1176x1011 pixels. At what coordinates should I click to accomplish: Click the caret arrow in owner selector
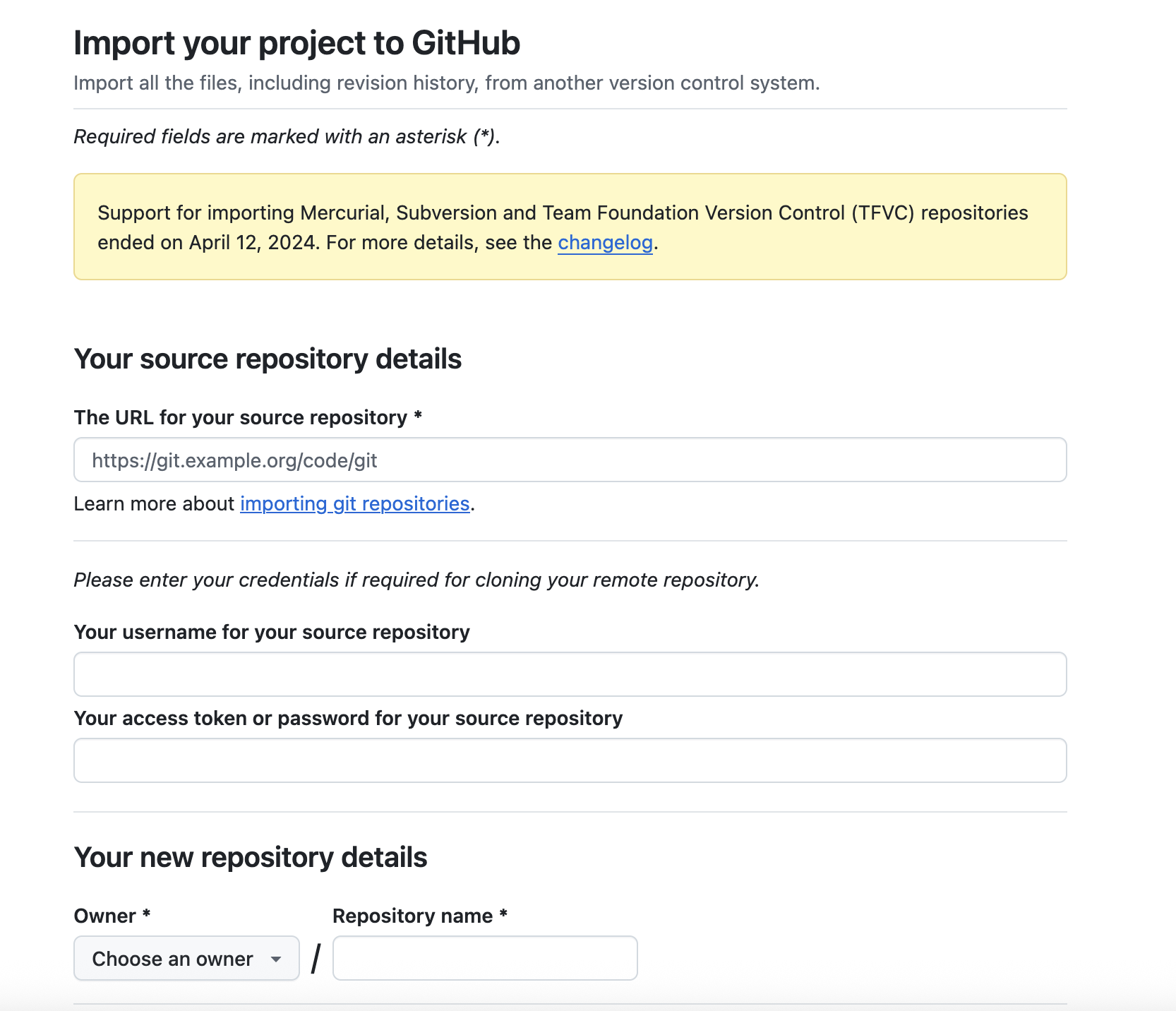(x=276, y=959)
